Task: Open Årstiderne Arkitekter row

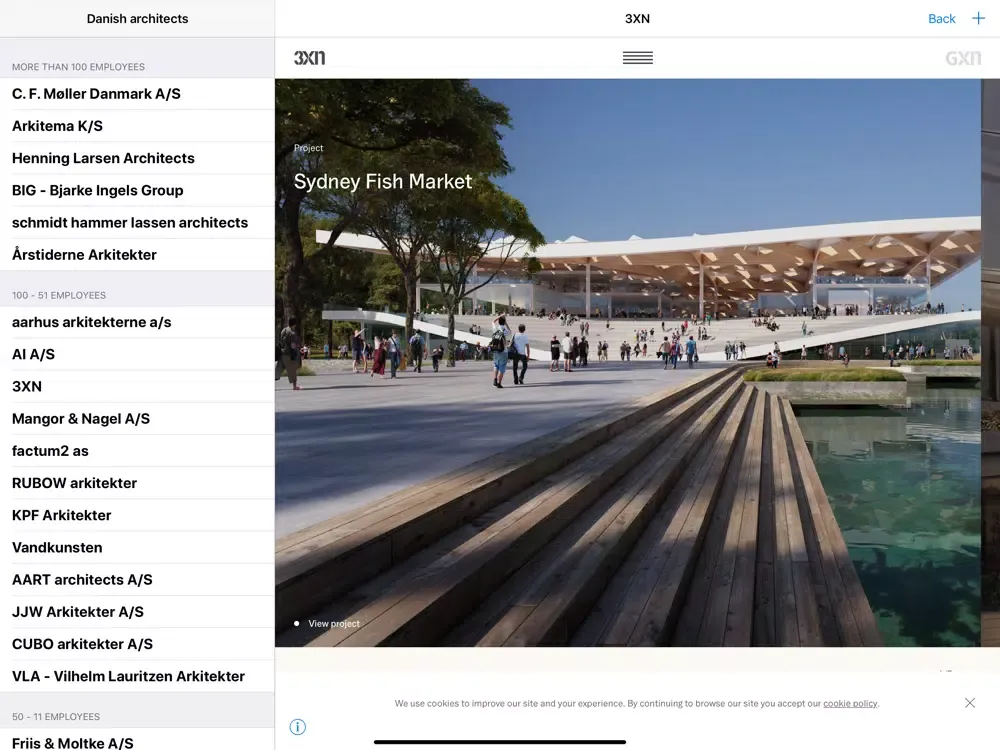Action: point(137,255)
